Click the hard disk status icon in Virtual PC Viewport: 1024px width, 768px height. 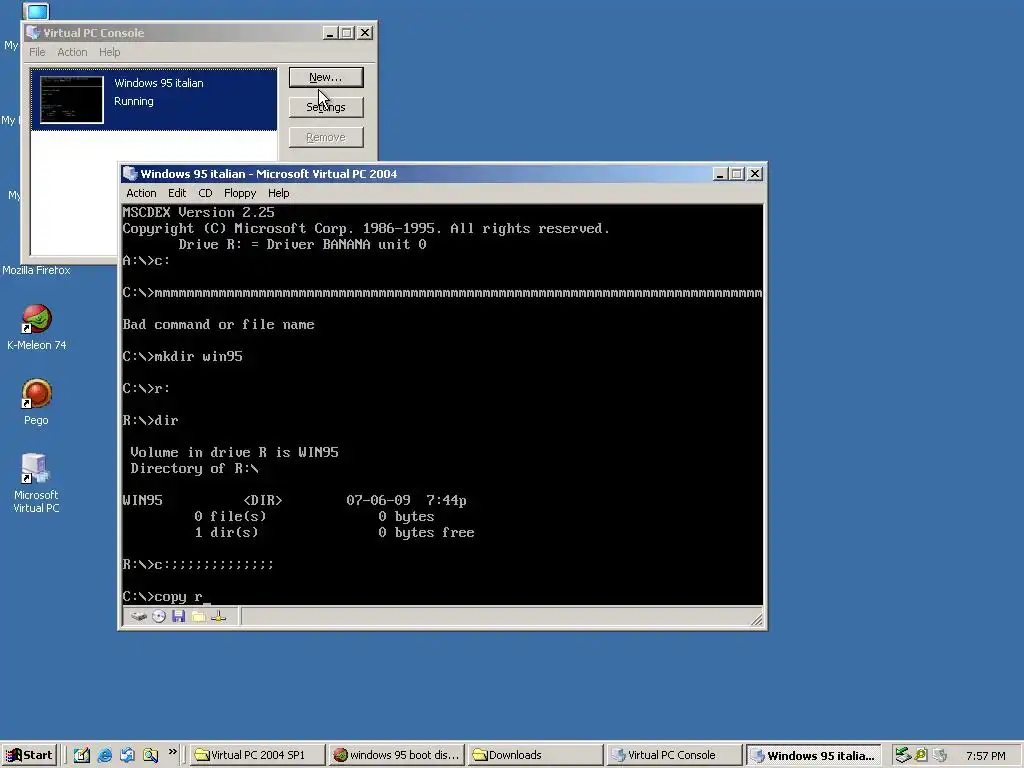point(138,616)
